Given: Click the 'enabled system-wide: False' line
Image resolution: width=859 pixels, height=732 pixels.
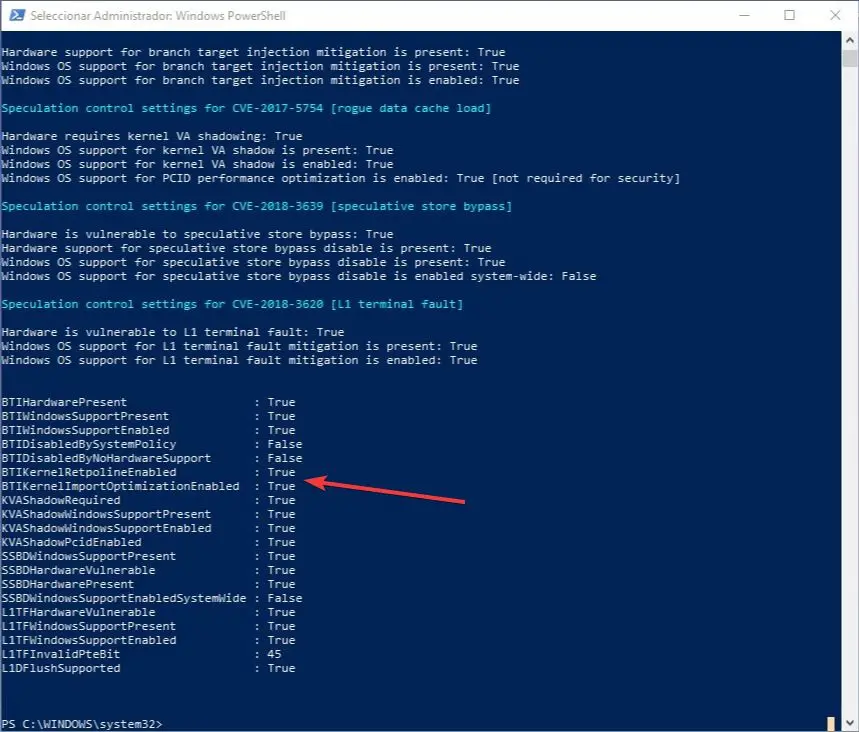Looking at the screenshot, I should tap(299, 276).
